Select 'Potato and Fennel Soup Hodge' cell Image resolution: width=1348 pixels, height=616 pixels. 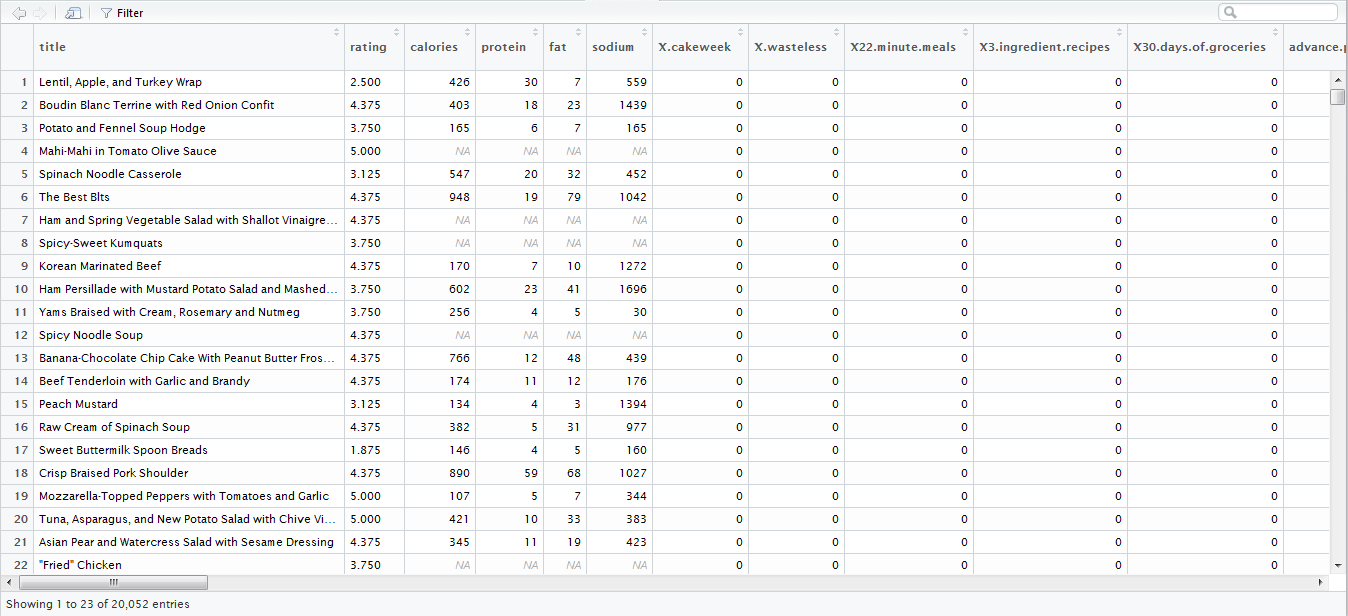click(x=189, y=128)
